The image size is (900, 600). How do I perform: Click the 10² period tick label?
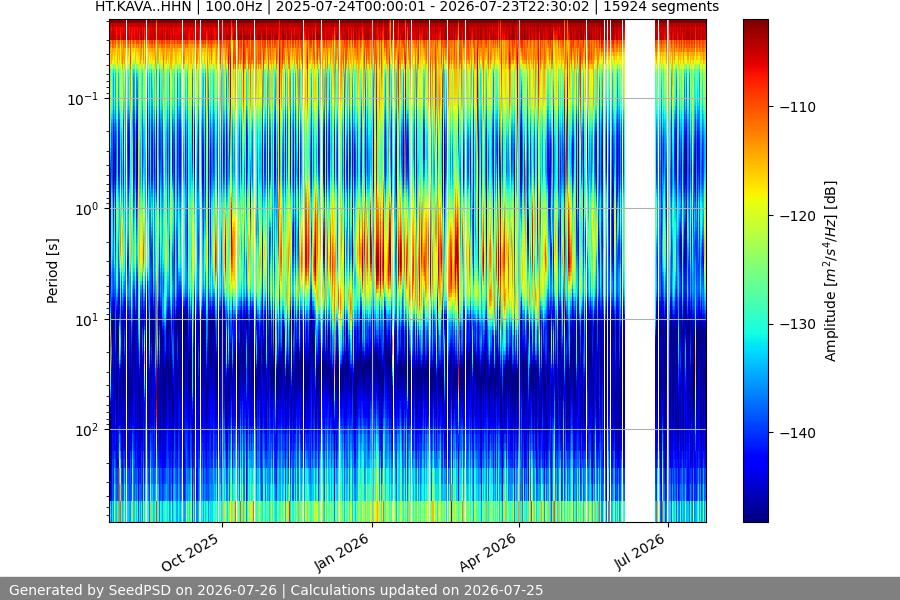click(x=86, y=430)
